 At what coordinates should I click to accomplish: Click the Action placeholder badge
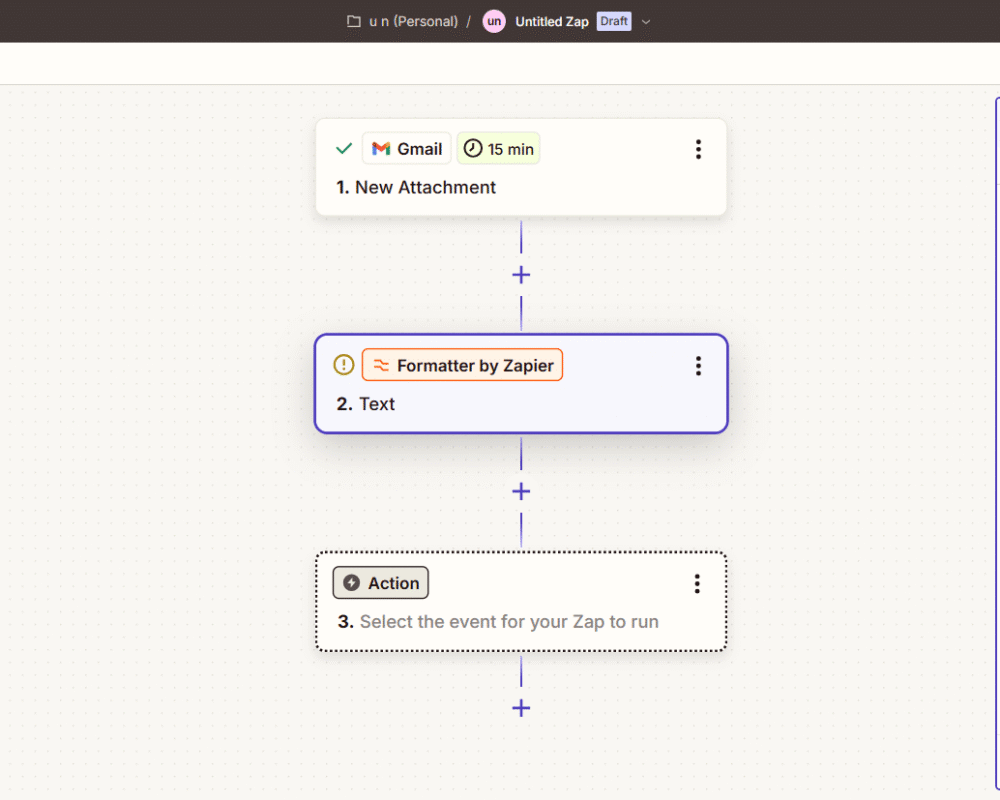tap(381, 583)
